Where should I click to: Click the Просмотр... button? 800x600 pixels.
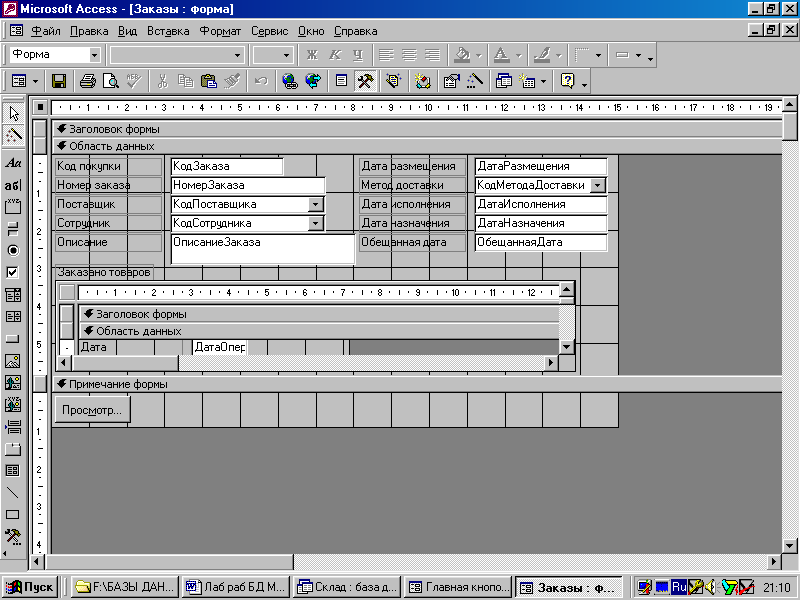tap(92, 410)
